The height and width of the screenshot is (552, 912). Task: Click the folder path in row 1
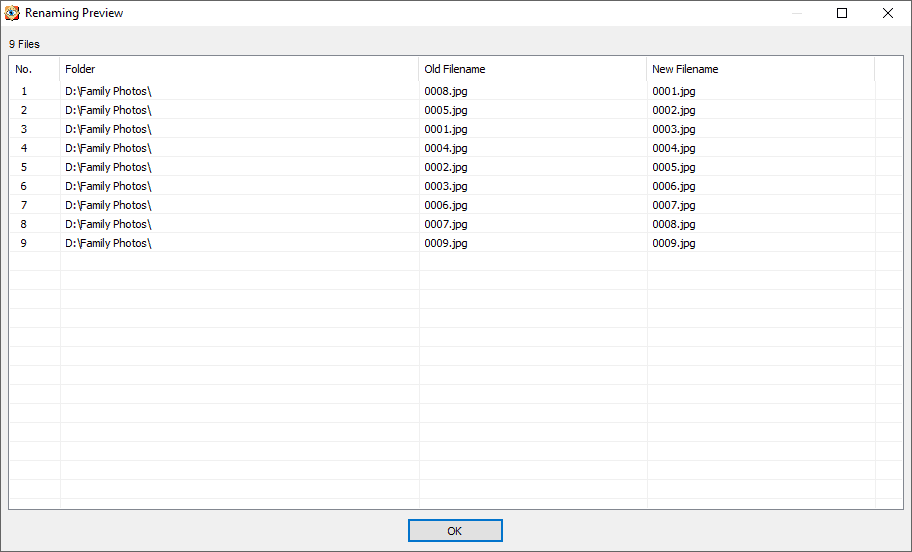108,91
